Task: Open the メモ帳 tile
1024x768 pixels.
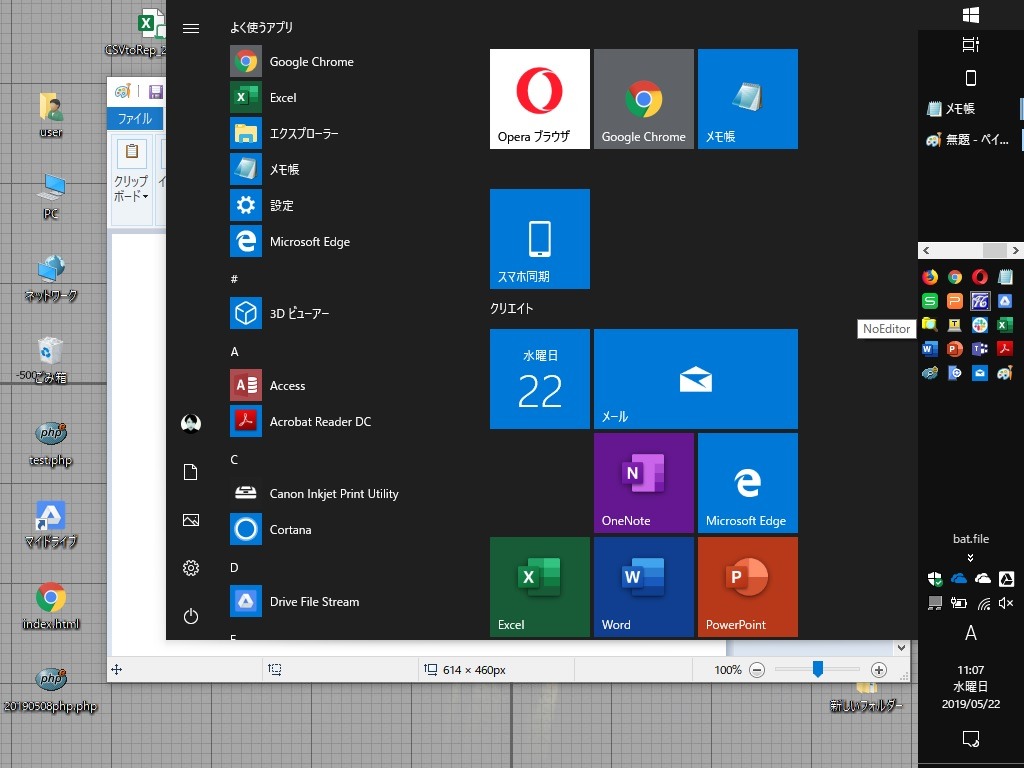Action: point(748,99)
